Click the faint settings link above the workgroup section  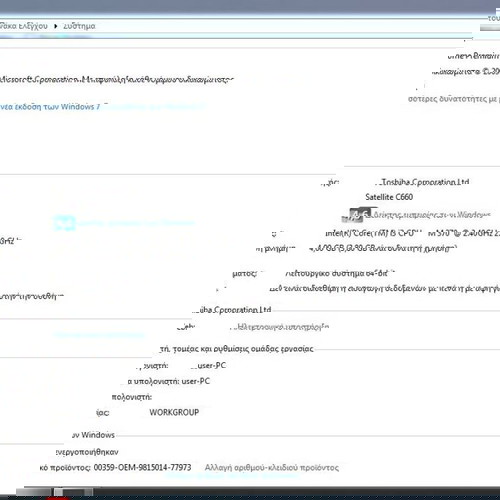tap(99, 335)
